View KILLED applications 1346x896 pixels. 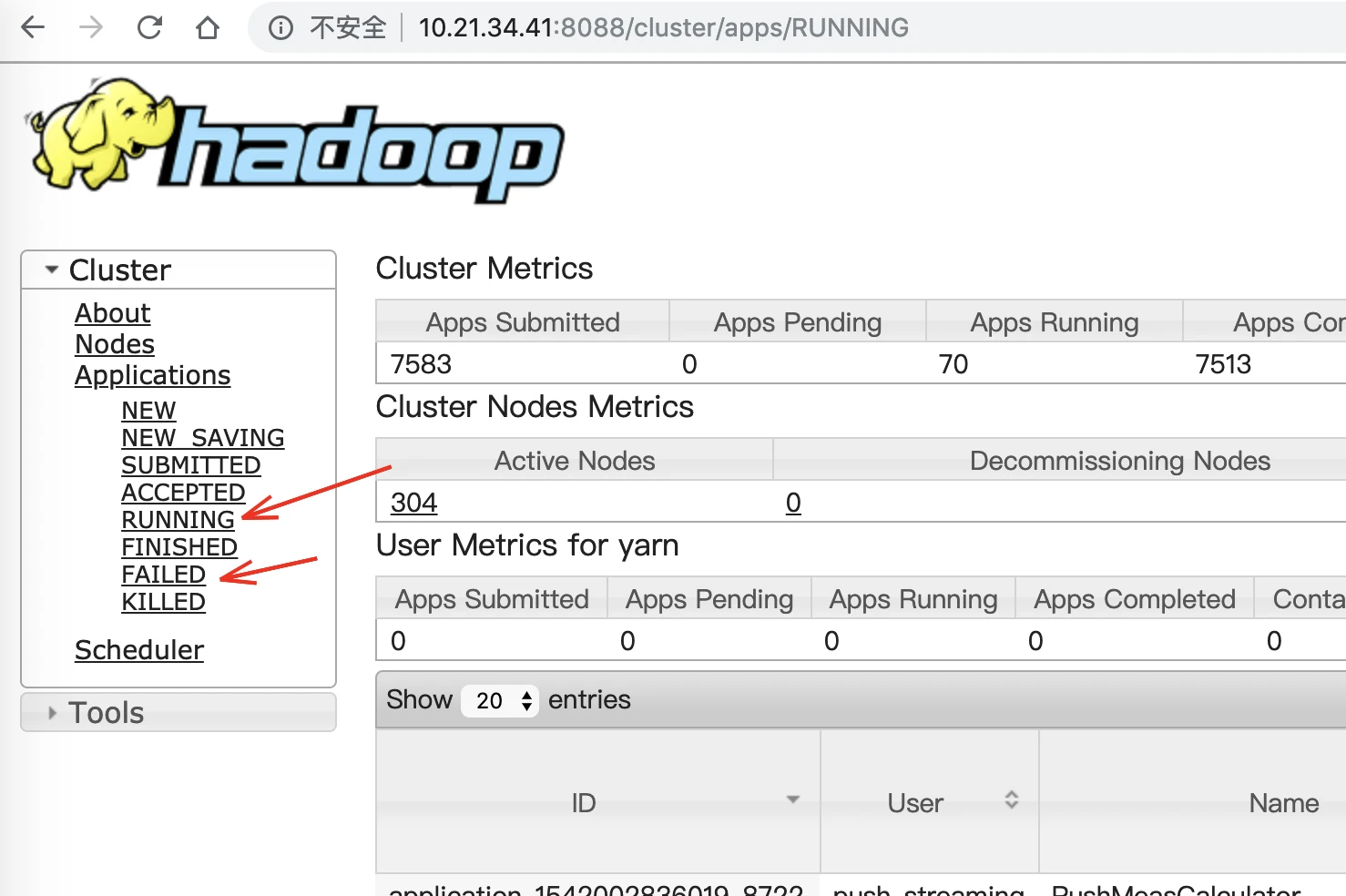pyautogui.click(x=164, y=602)
